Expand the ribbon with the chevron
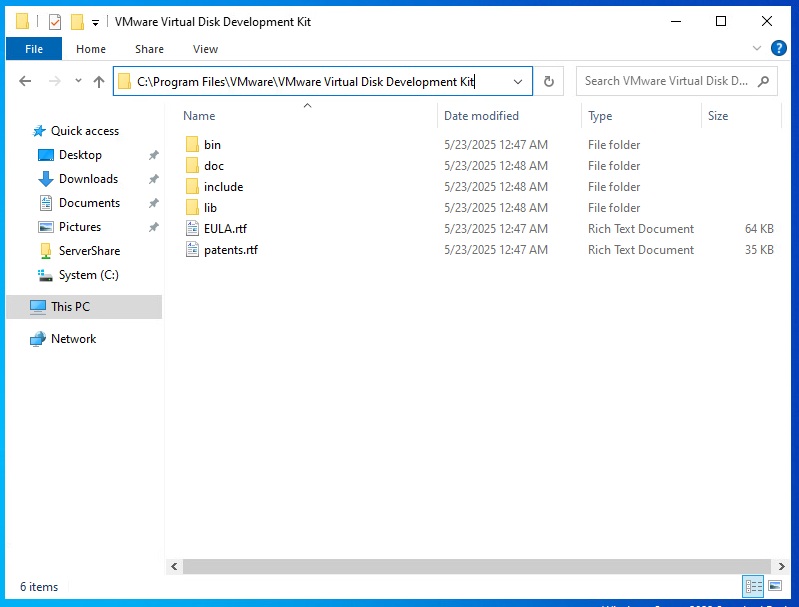This screenshot has height=607, width=799. [x=757, y=48]
